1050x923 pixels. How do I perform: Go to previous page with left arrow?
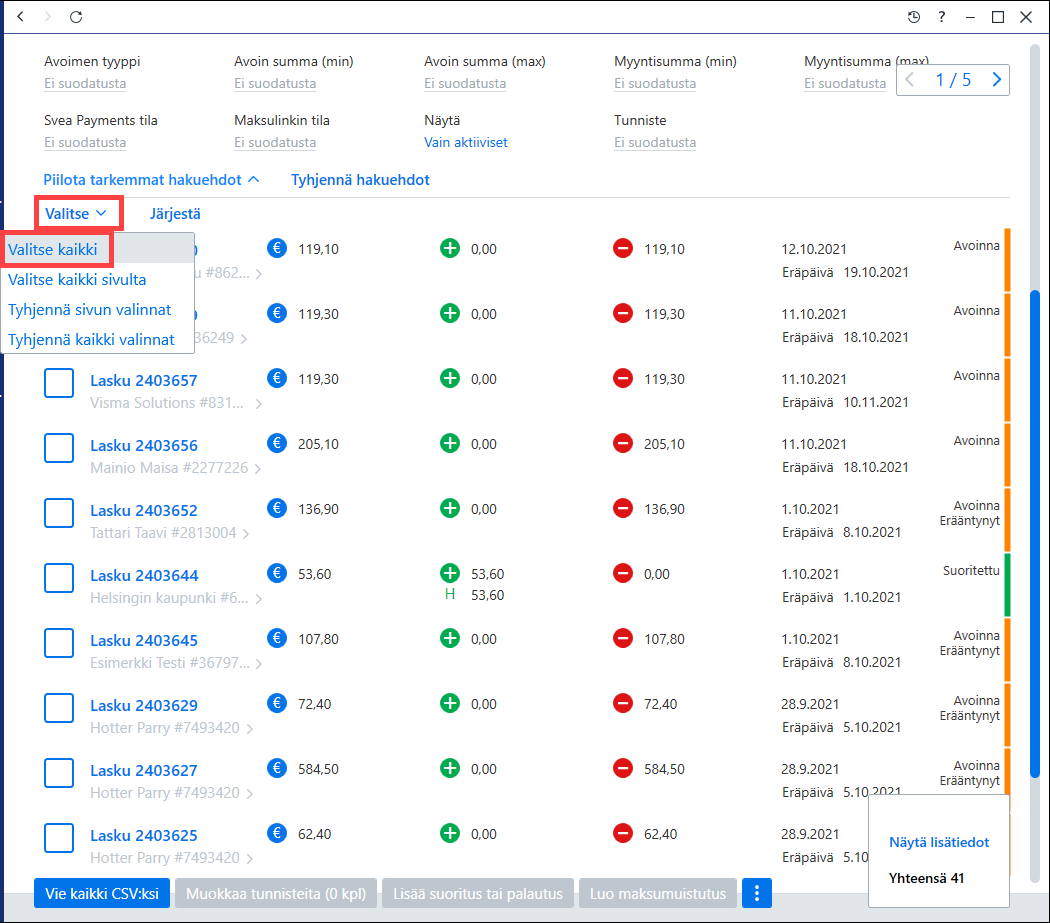[909, 80]
